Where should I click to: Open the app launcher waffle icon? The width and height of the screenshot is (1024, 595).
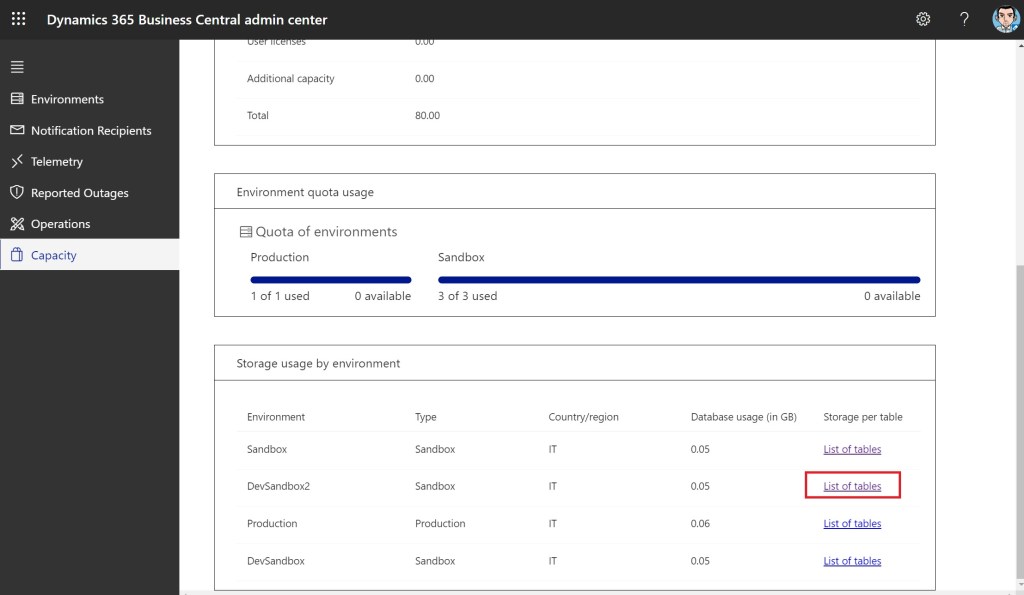(18, 19)
